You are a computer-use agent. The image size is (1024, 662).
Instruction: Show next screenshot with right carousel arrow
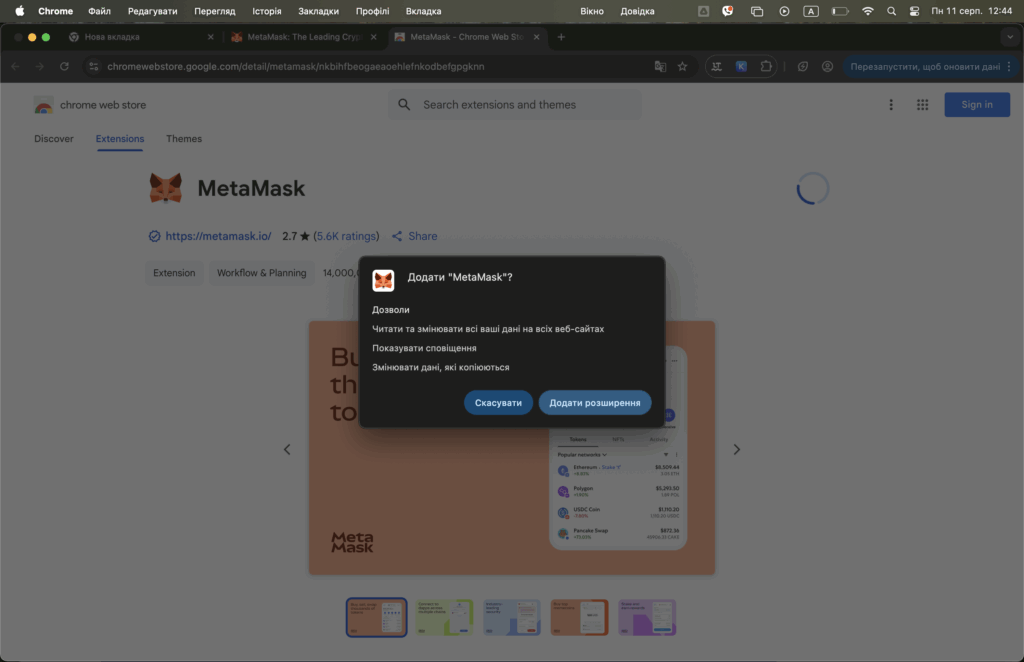click(737, 450)
